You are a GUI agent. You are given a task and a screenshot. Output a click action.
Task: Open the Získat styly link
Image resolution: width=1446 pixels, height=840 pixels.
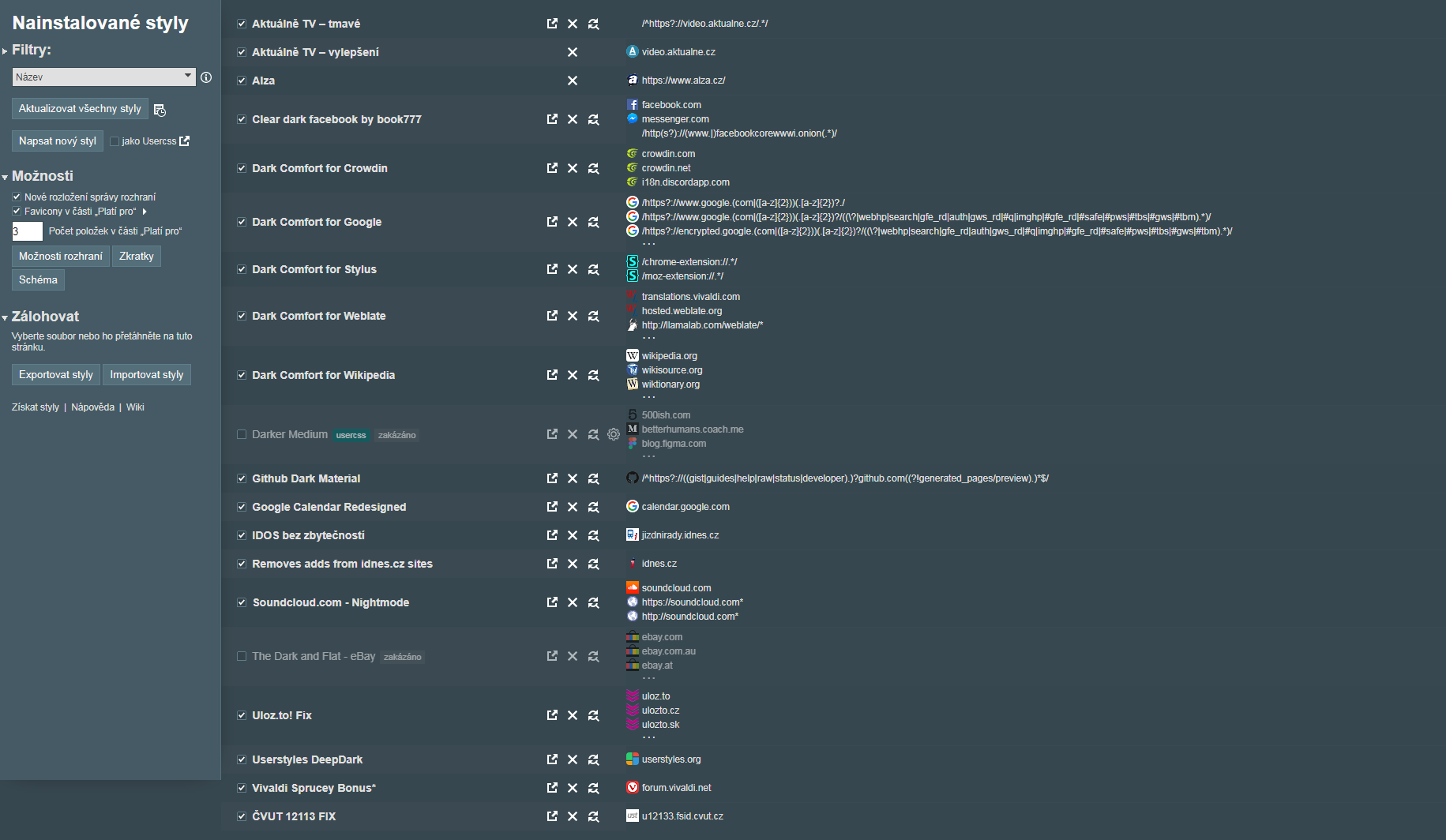pos(36,407)
